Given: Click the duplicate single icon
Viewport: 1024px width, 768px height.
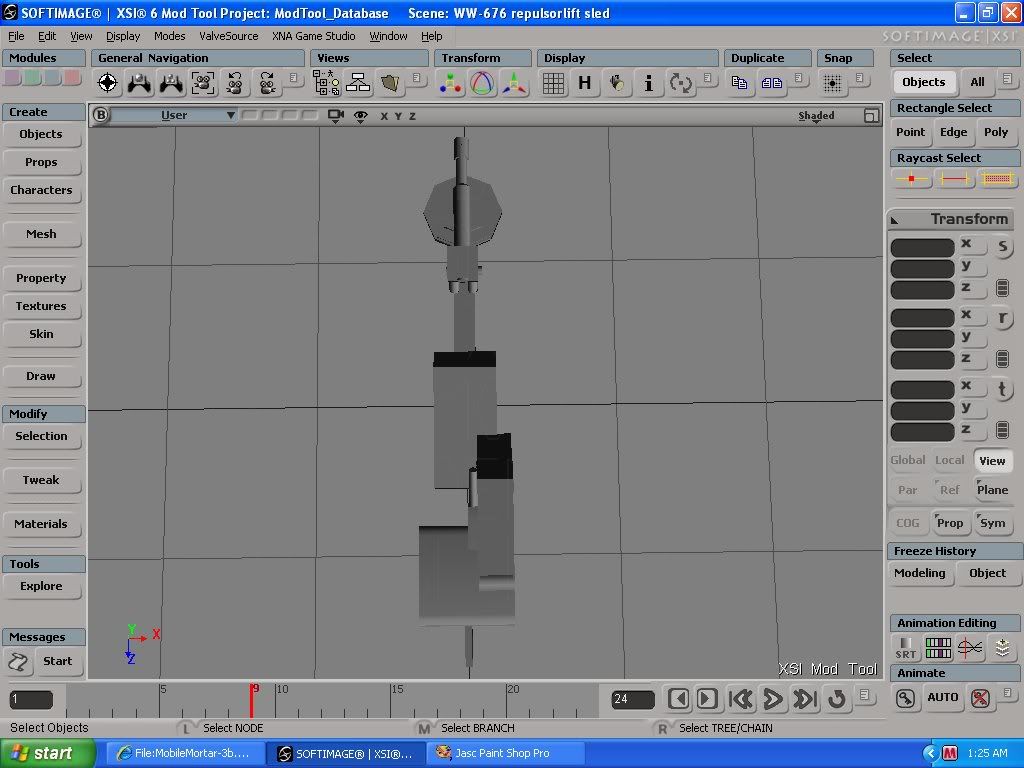Looking at the screenshot, I should (x=739, y=83).
